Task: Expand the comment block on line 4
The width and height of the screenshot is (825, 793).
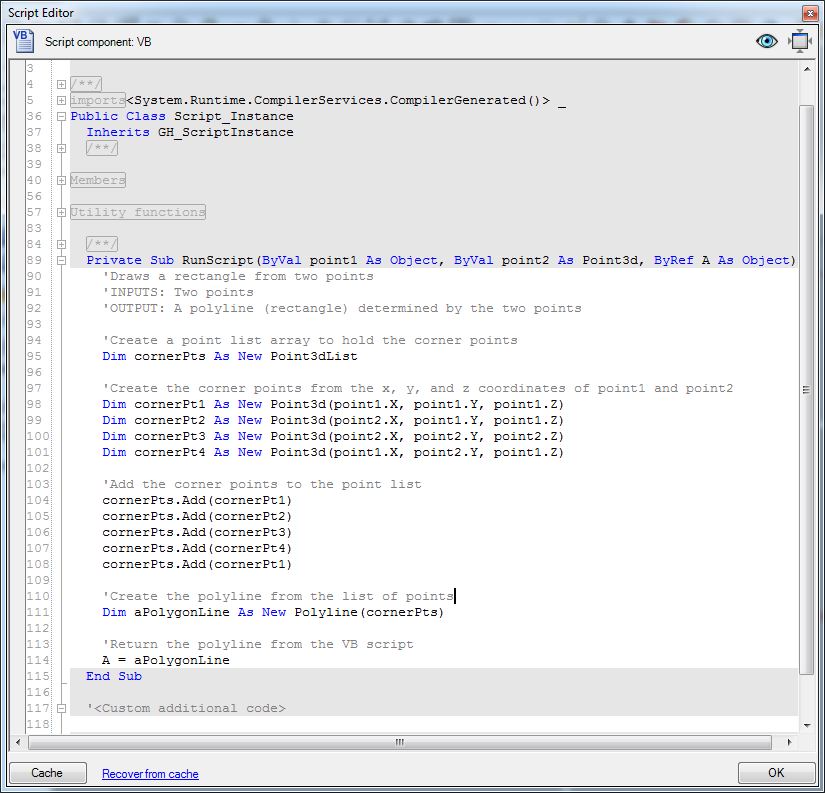Action: (60, 84)
